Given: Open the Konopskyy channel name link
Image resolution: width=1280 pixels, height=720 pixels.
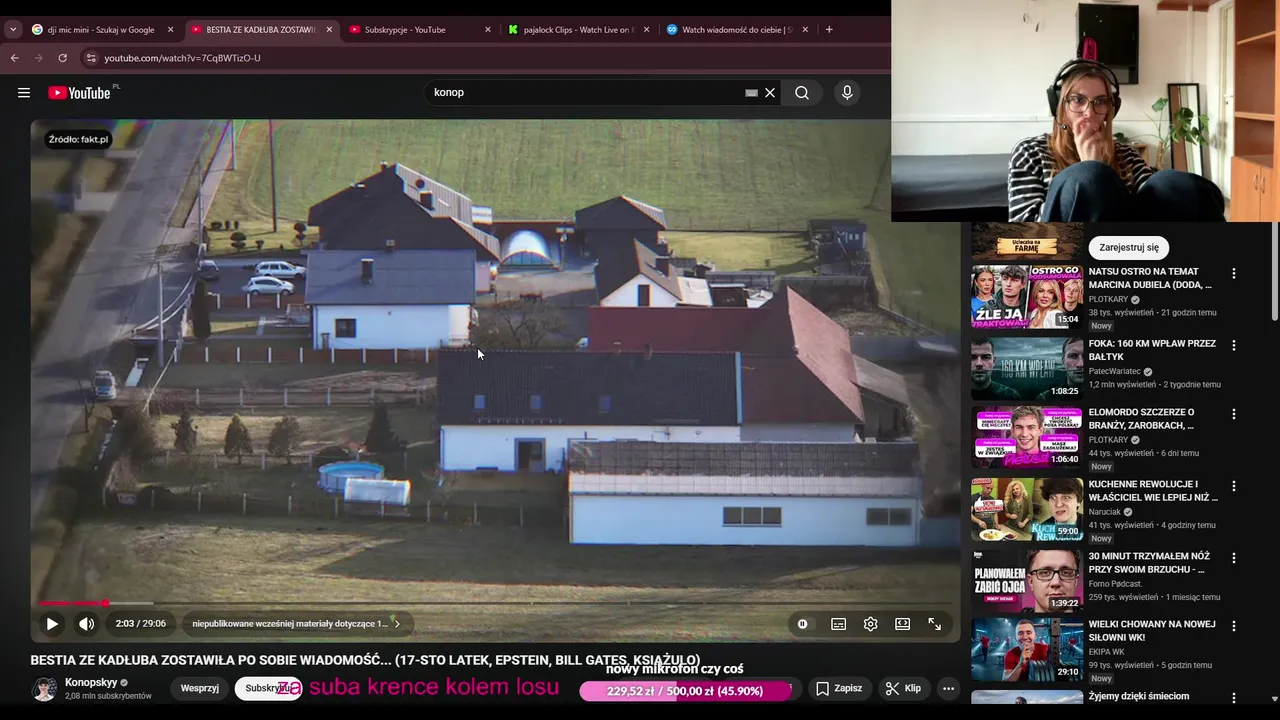Looking at the screenshot, I should pos(91,683).
